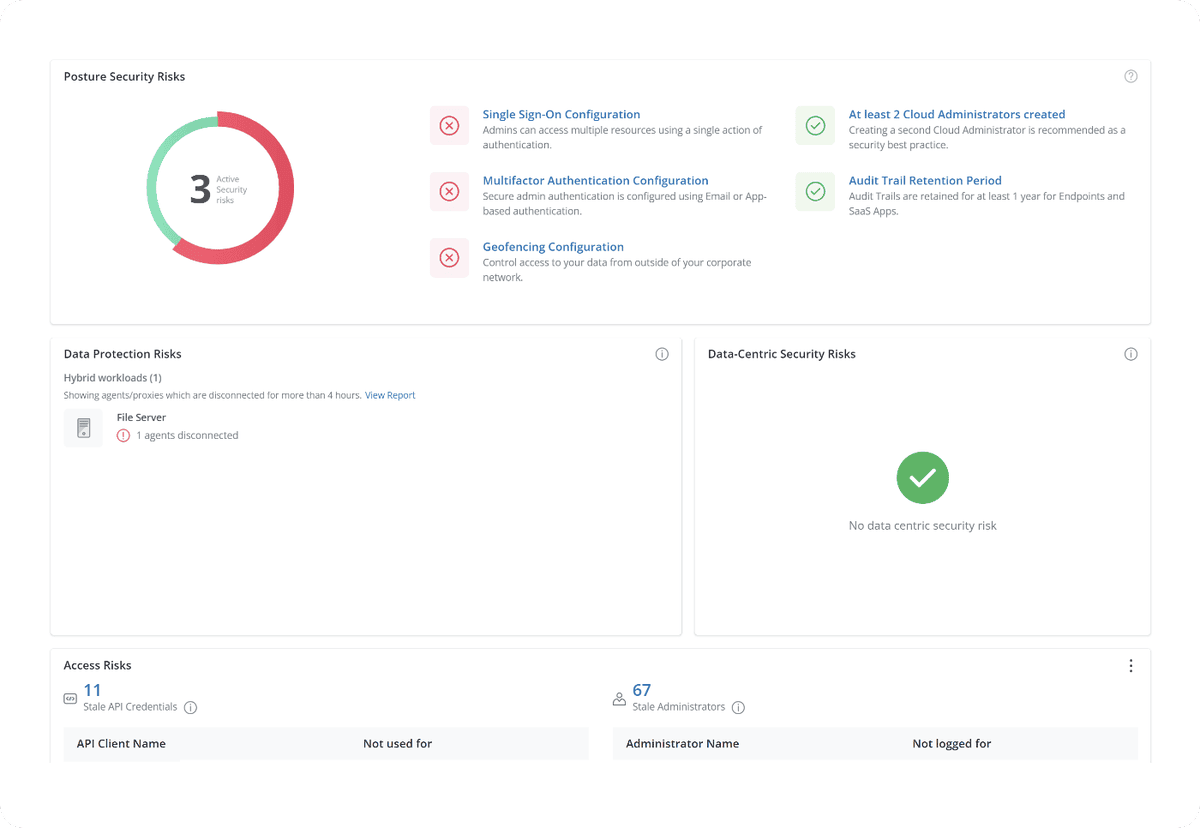The width and height of the screenshot is (1200, 828).
Task: Click the red error icon beside Single Sign-On Configuration
Action: (x=449, y=125)
